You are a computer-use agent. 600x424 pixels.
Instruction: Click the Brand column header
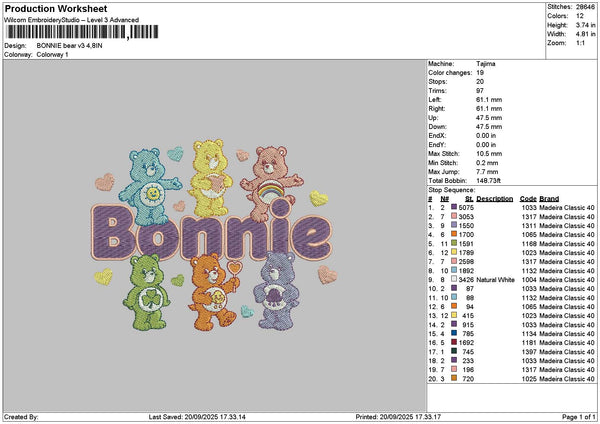pos(550,198)
